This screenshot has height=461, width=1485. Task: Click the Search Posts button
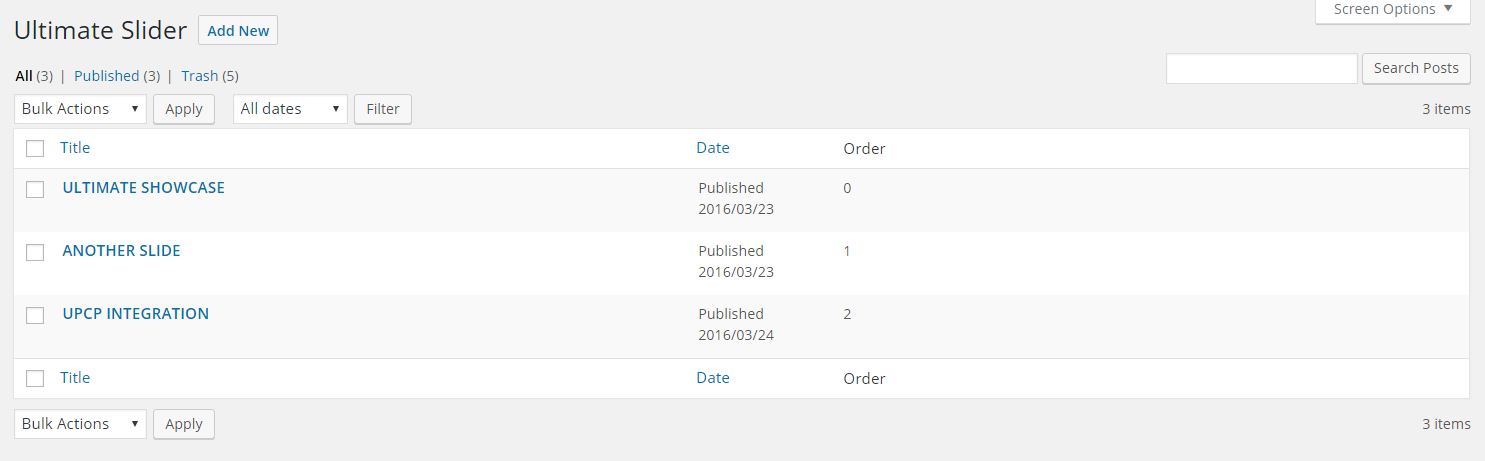point(1416,68)
